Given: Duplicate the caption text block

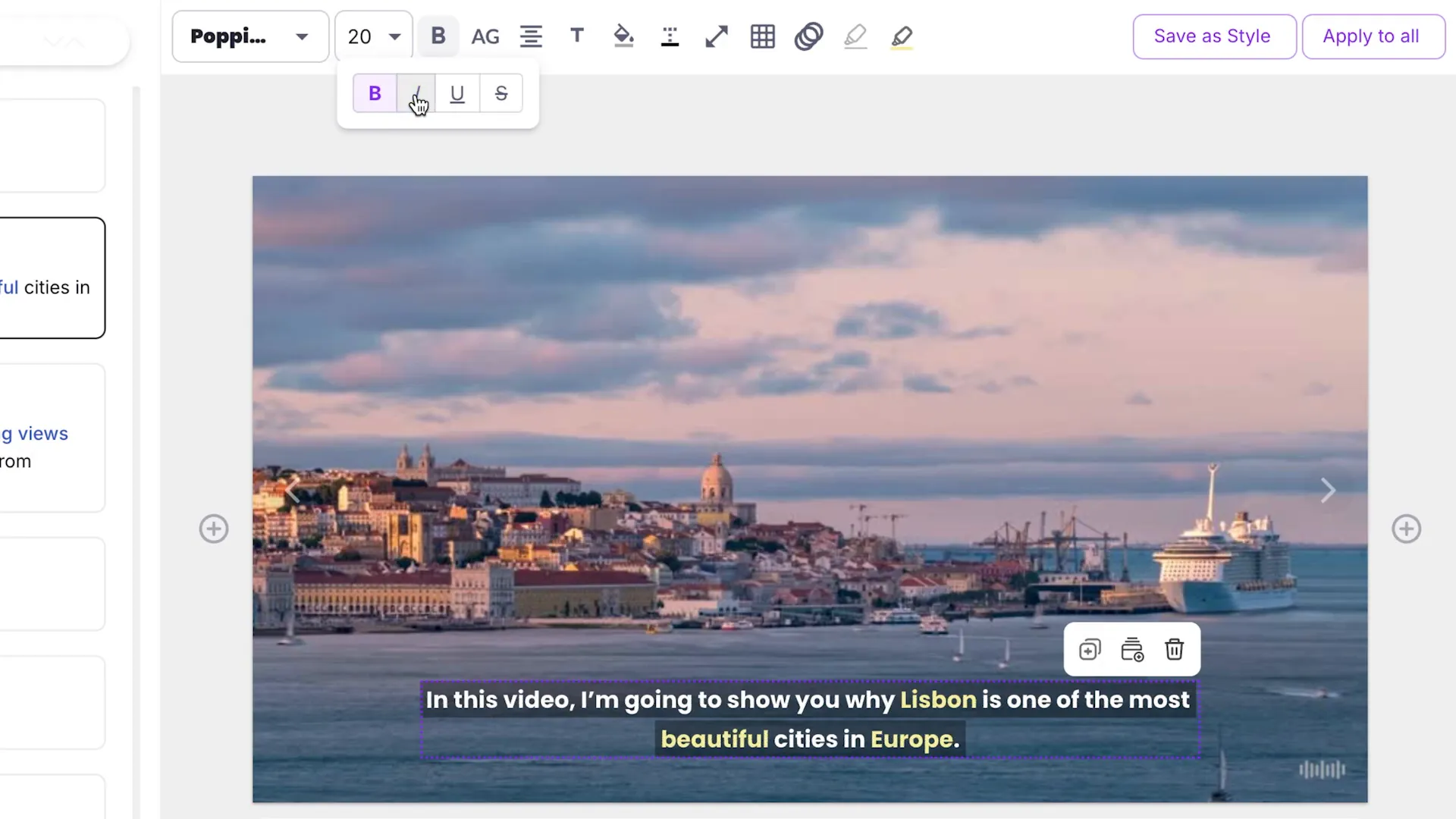Looking at the screenshot, I should click(x=1090, y=650).
